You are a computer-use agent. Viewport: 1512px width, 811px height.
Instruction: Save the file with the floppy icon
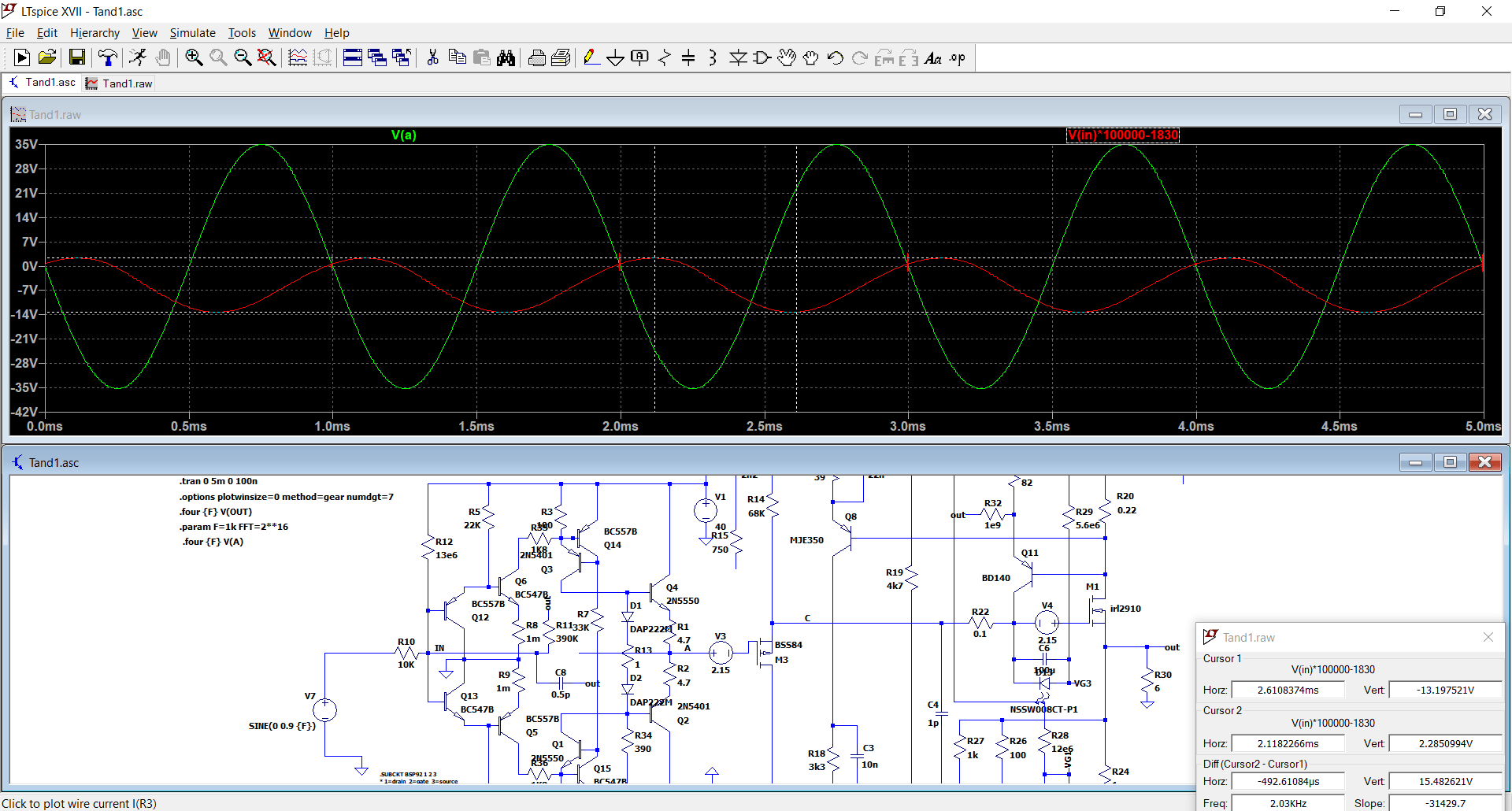point(77,57)
